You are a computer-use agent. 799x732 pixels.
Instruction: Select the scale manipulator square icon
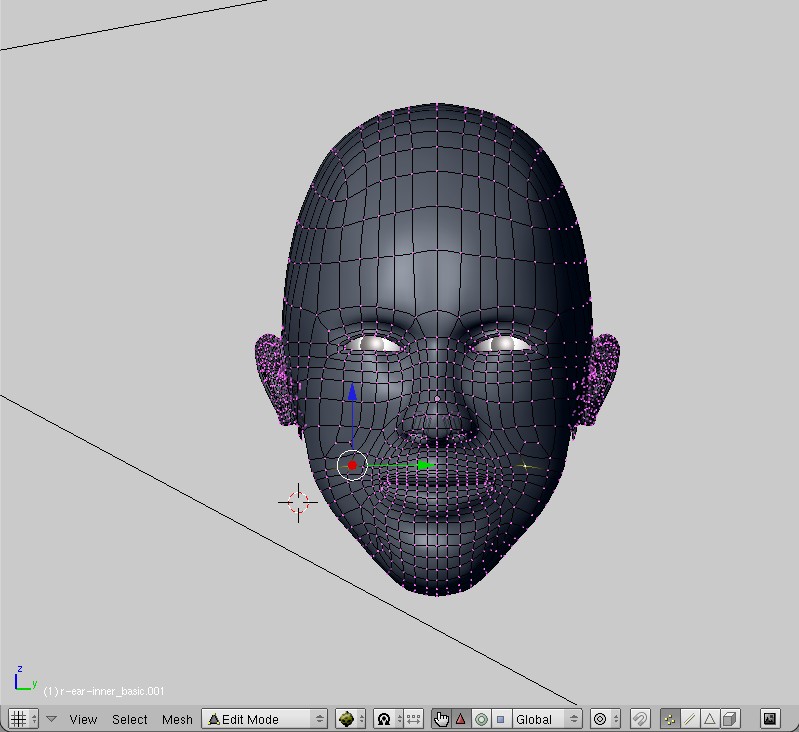(501, 719)
